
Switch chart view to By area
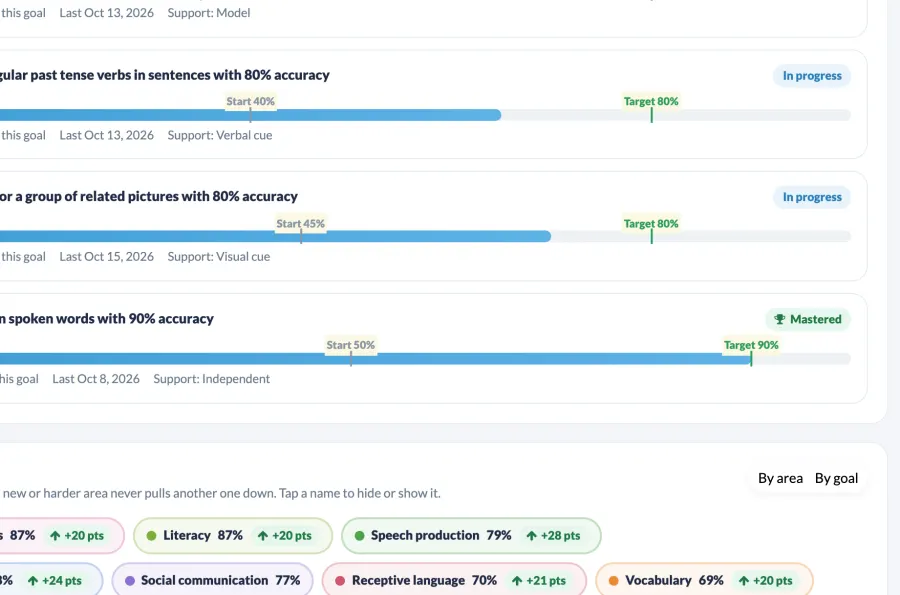point(780,478)
